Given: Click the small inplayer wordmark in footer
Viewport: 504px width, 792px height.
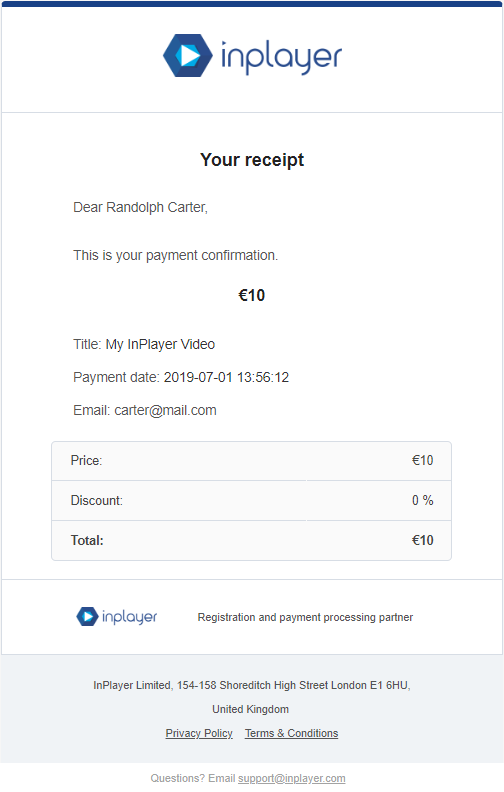Looking at the screenshot, I should 129,617.
